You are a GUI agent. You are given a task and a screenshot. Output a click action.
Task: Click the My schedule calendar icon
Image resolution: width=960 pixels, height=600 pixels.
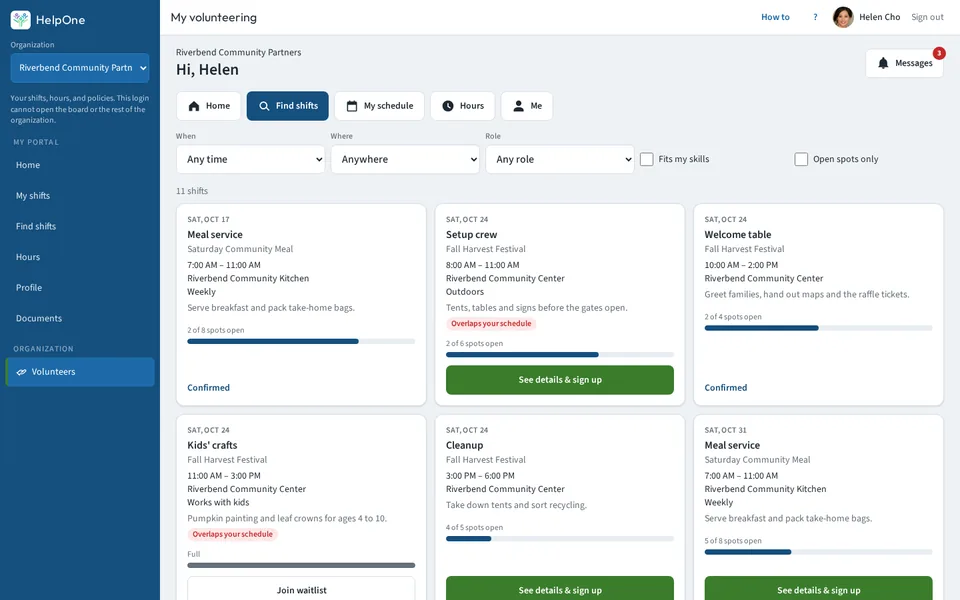coord(352,106)
